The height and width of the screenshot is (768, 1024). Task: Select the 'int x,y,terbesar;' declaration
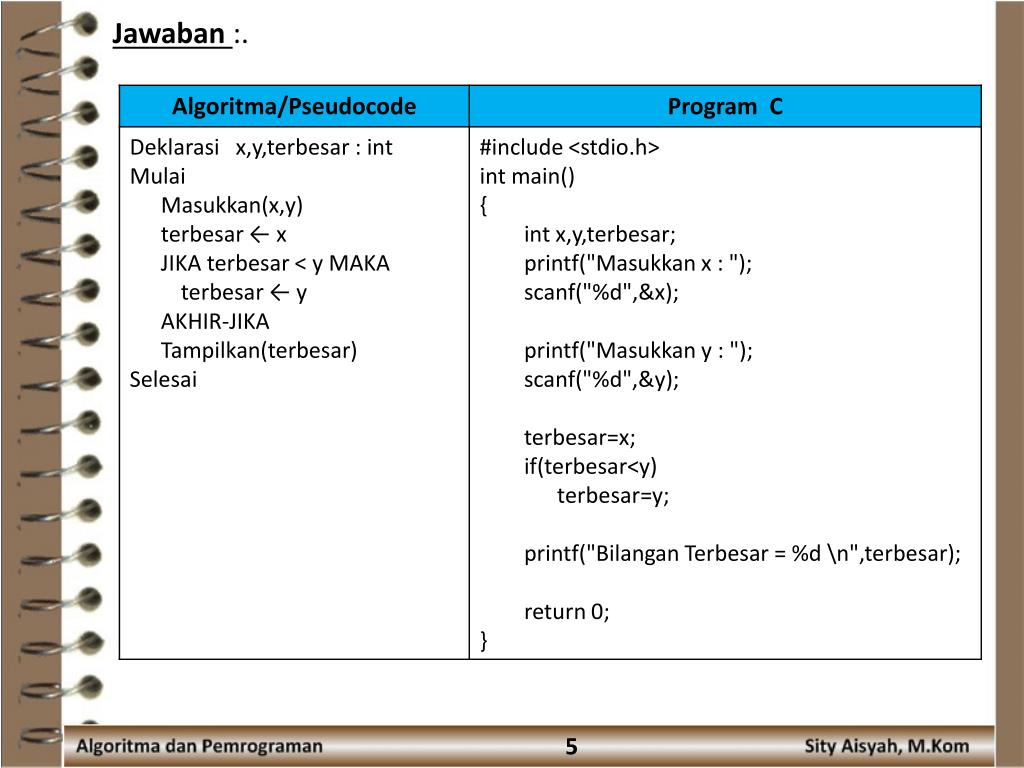(x=600, y=234)
